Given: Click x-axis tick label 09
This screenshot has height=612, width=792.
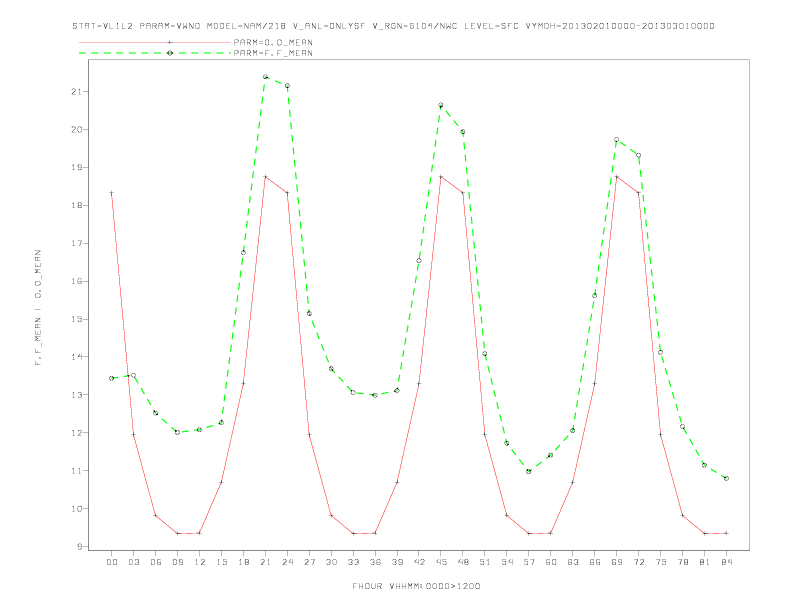Looking at the screenshot, I should click(177, 562).
